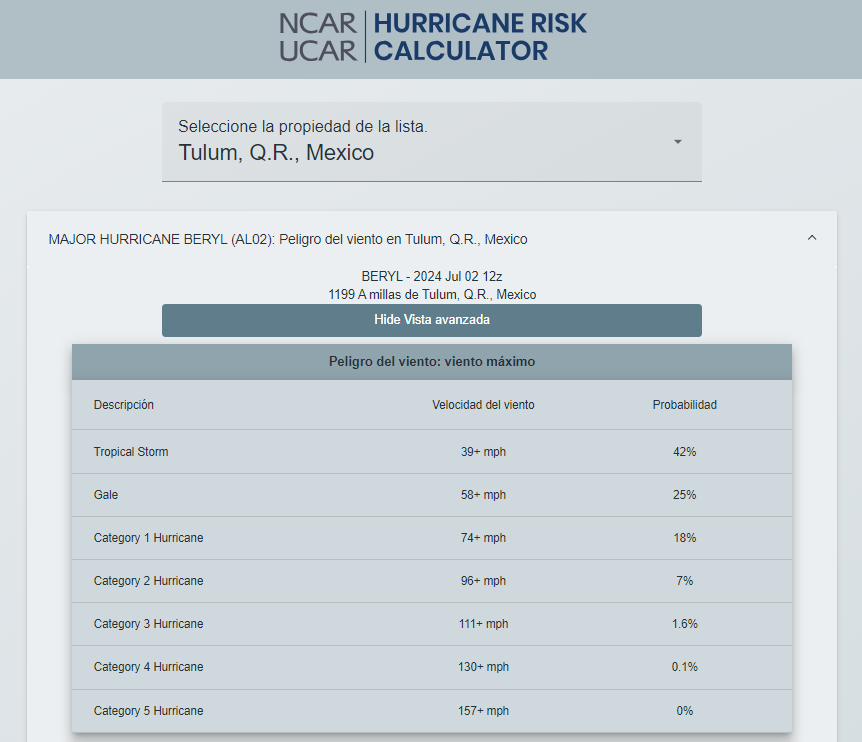Click the Descripción column header

(x=124, y=405)
